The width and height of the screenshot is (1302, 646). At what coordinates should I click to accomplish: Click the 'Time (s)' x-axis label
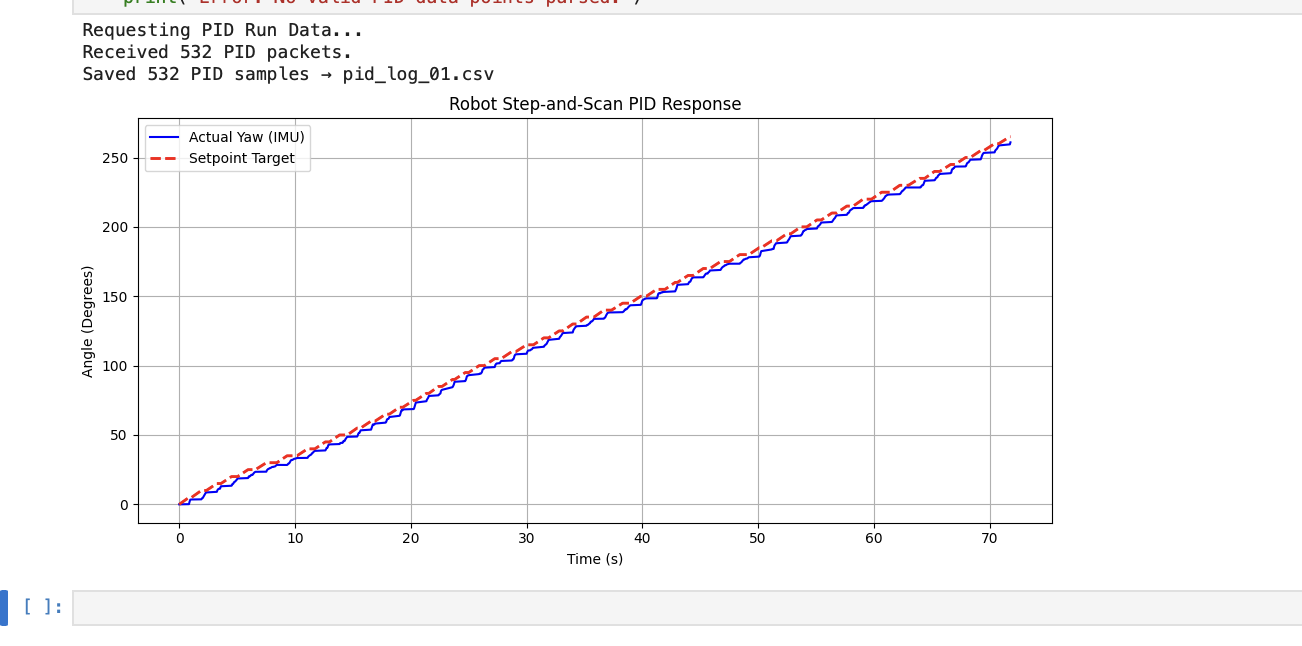(595, 559)
